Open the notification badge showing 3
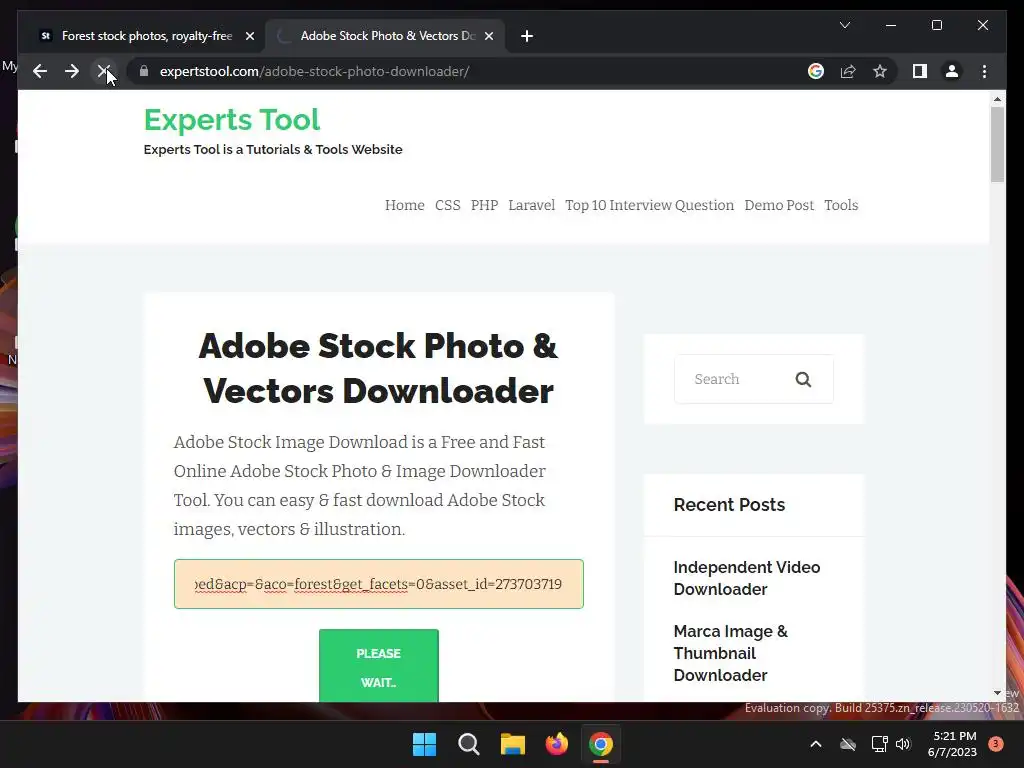The image size is (1024, 768). 996,744
